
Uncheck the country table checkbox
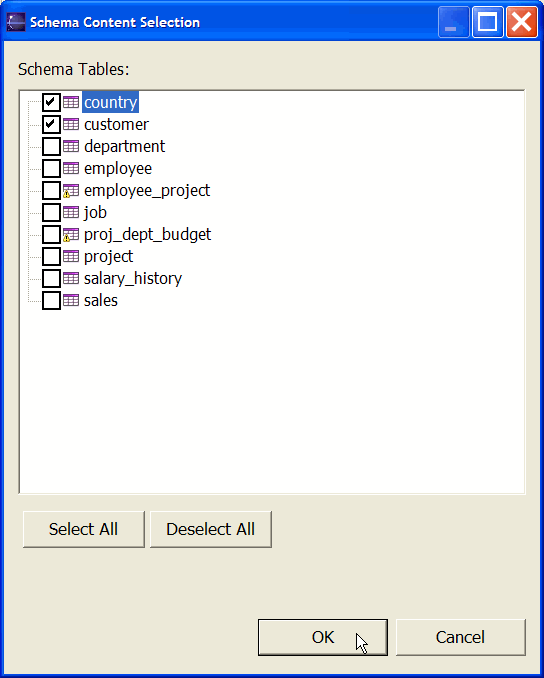51,102
